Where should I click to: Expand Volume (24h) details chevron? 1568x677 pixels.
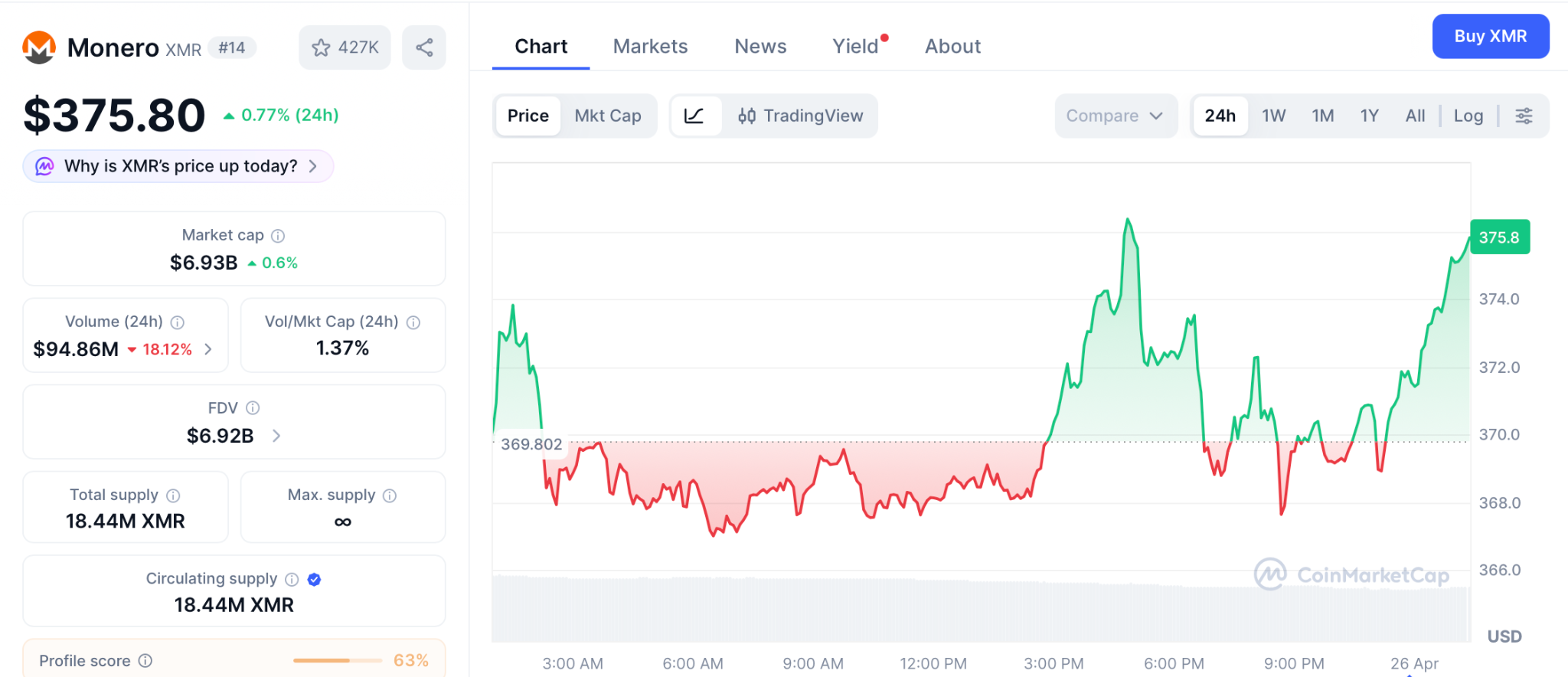tap(208, 349)
